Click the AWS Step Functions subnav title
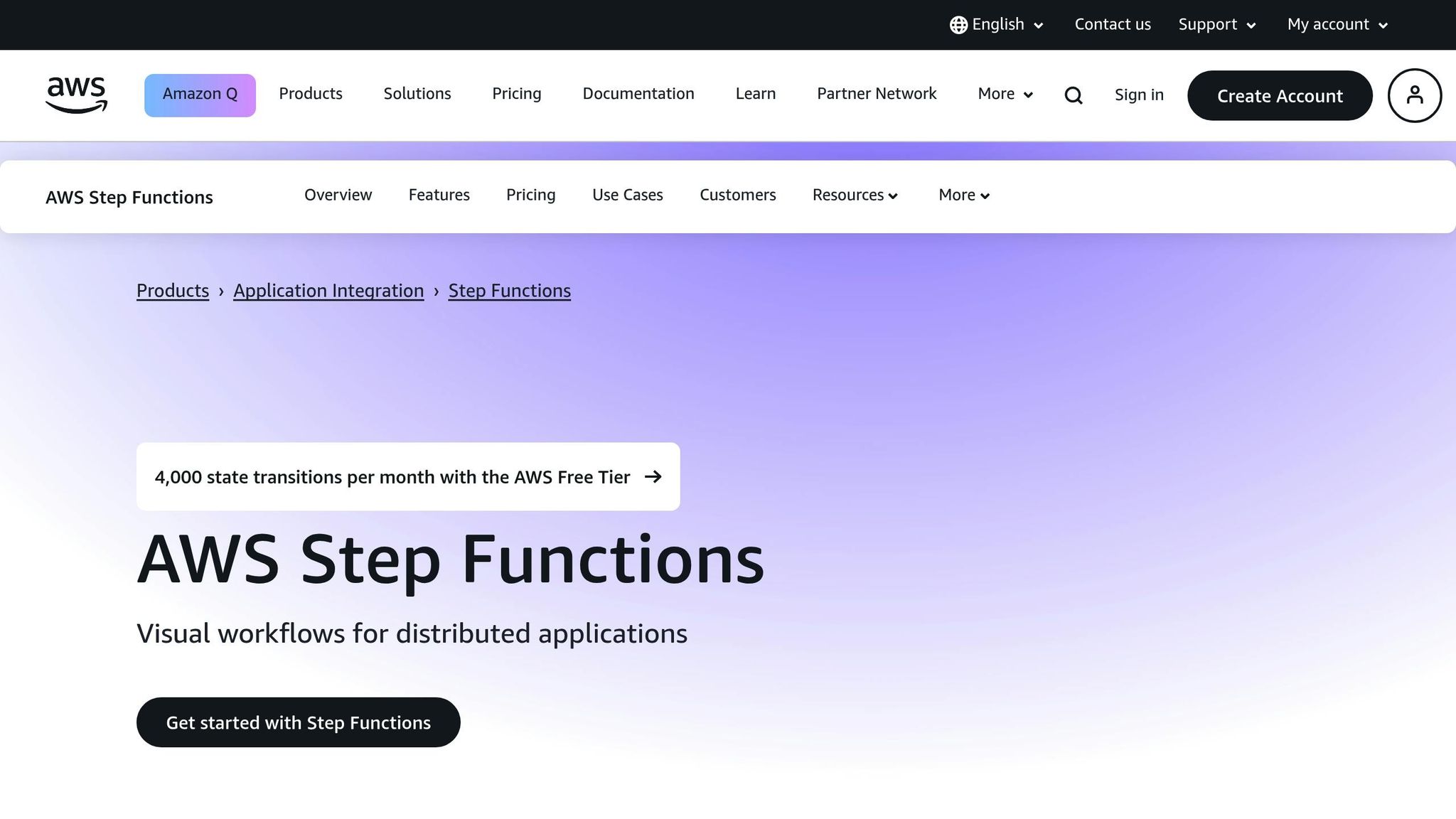The image size is (1456, 819). (x=129, y=198)
